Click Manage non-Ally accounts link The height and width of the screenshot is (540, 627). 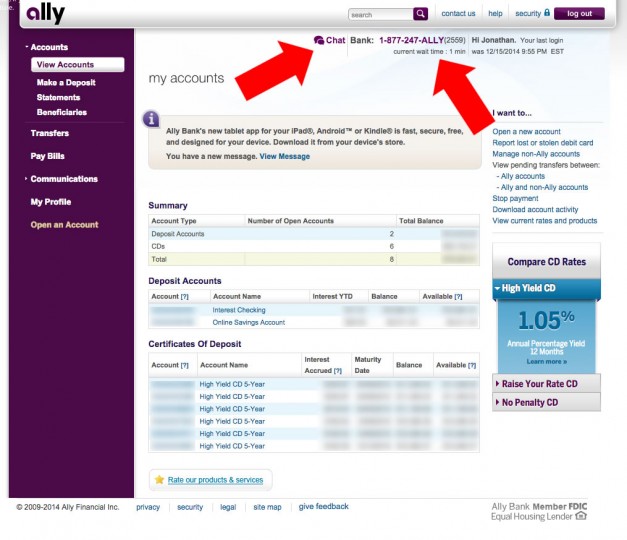(536, 154)
